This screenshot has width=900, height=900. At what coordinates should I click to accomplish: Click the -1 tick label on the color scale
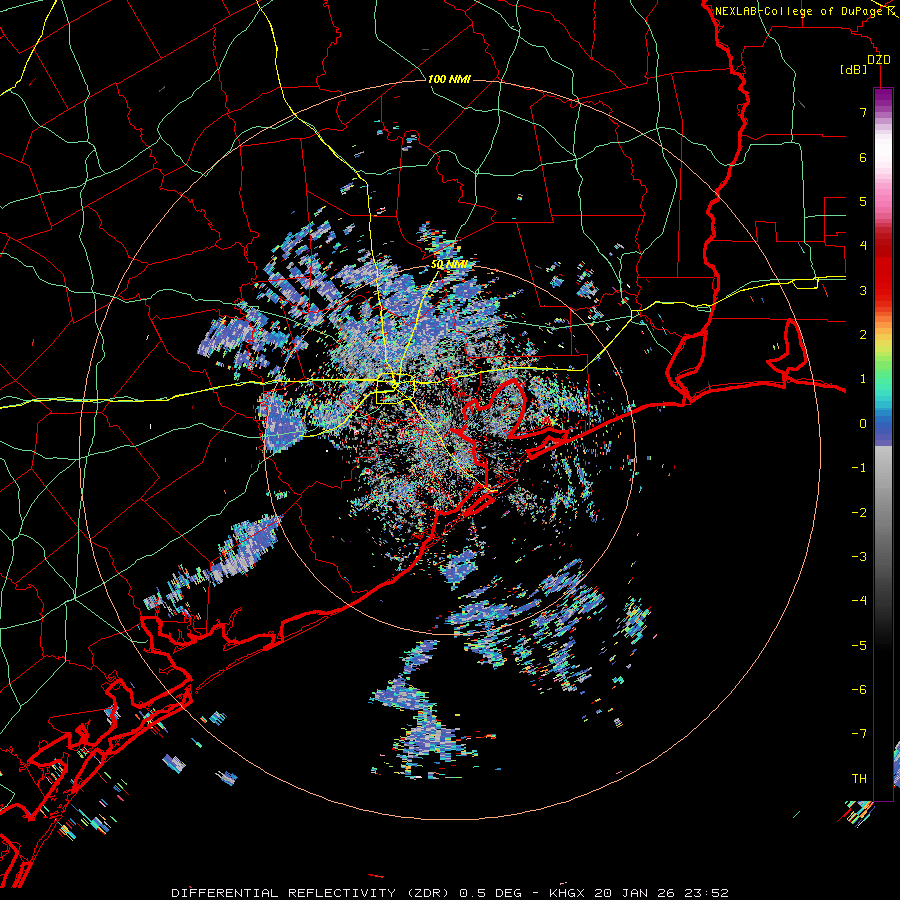pyautogui.click(x=859, y=468)
